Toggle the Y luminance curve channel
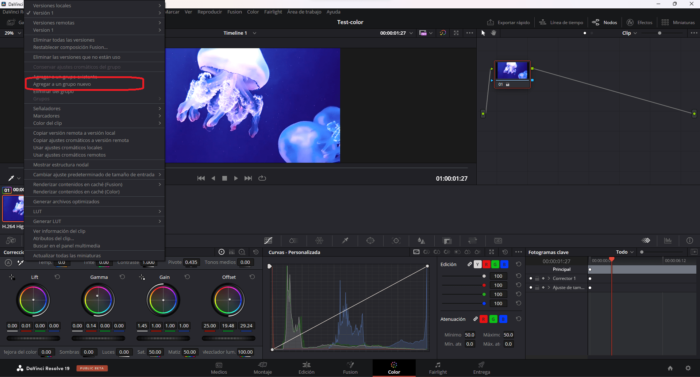700x377 pixels. coord(478,264)
